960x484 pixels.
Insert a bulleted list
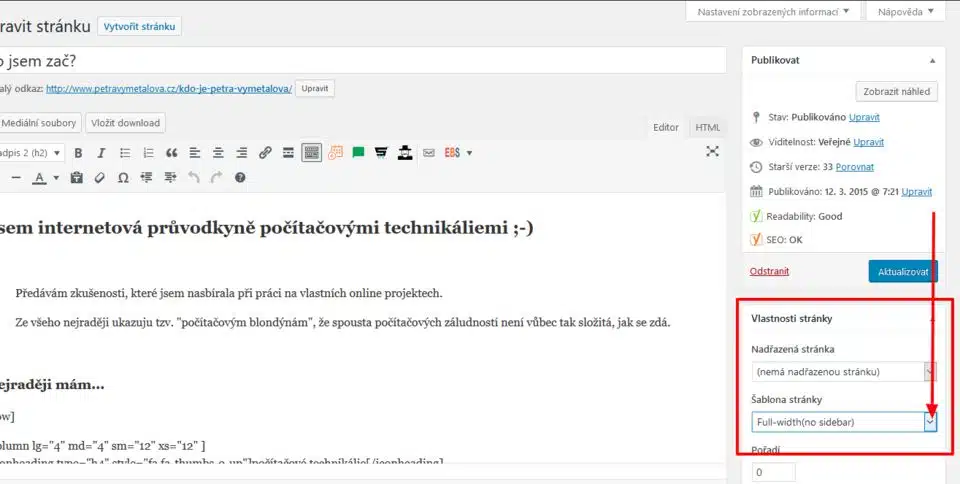pos(125,153)
